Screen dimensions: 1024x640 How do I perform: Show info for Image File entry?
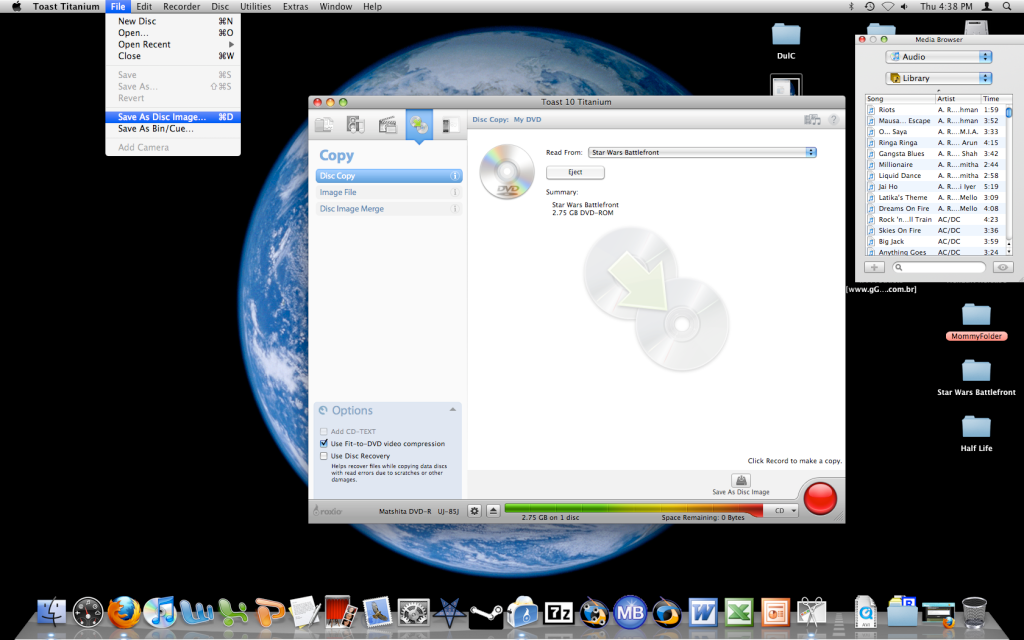[x=455, y=192]
